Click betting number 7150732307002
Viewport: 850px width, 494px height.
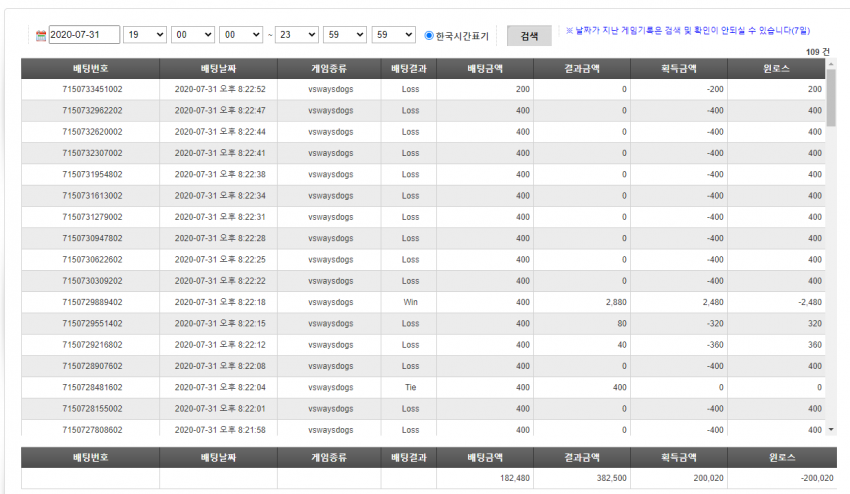click(92, 153)
